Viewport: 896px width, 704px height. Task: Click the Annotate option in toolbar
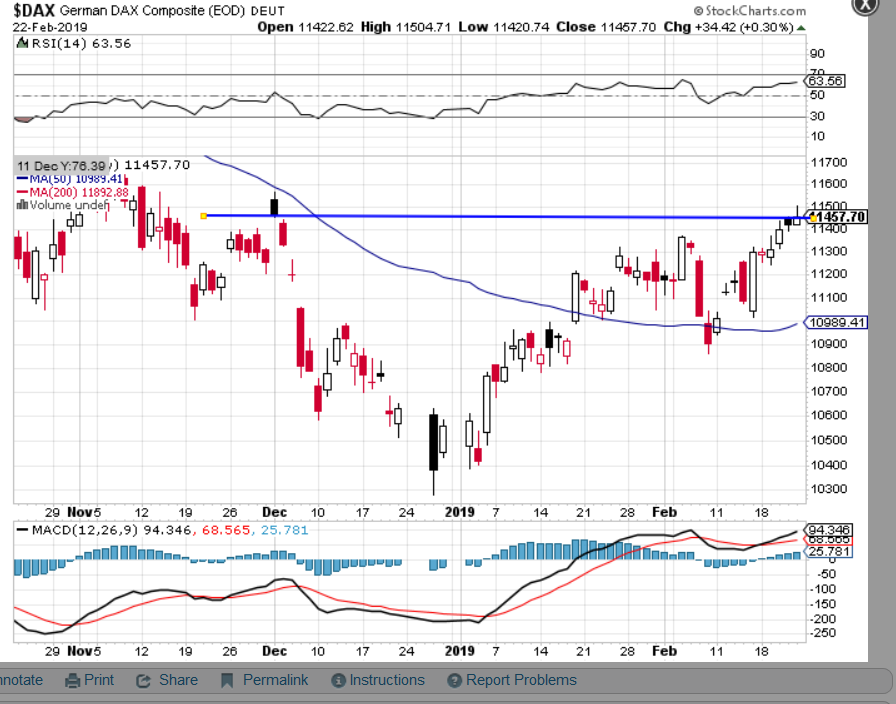(x=21, y=680)
